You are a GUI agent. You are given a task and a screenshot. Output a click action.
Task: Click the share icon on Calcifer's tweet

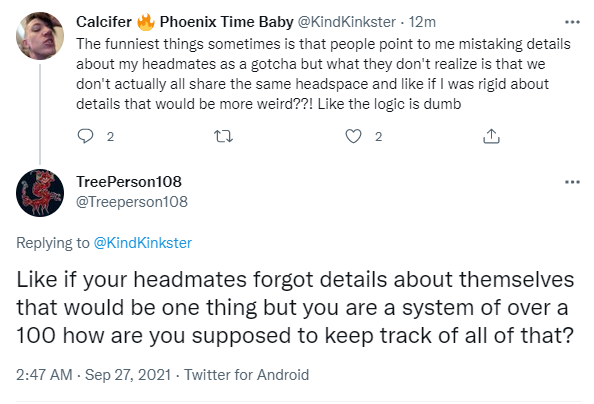[x=491, y=136]
